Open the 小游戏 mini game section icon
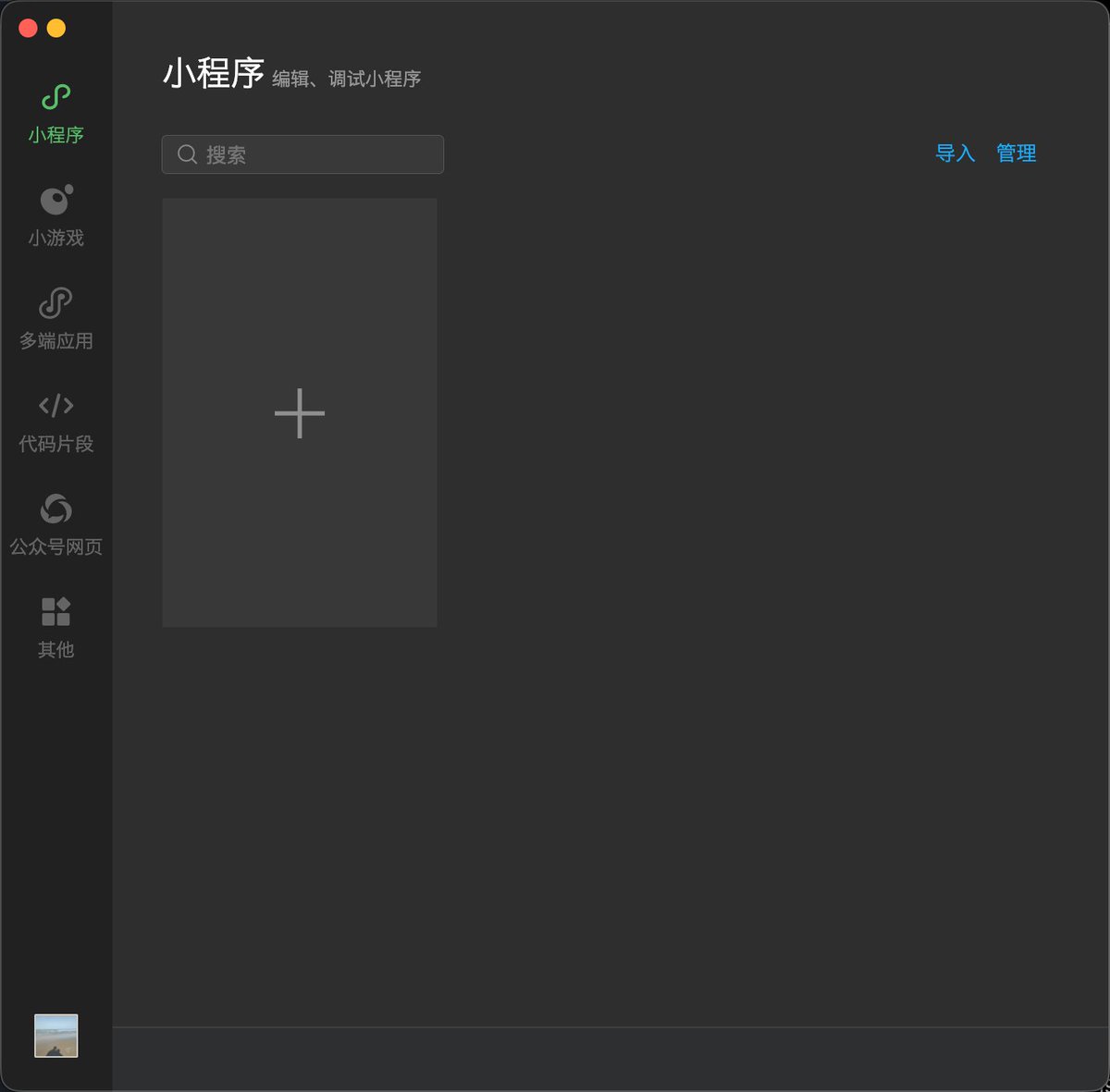This screenshot has height=1092, width=1110. click(x=55, y=200)
